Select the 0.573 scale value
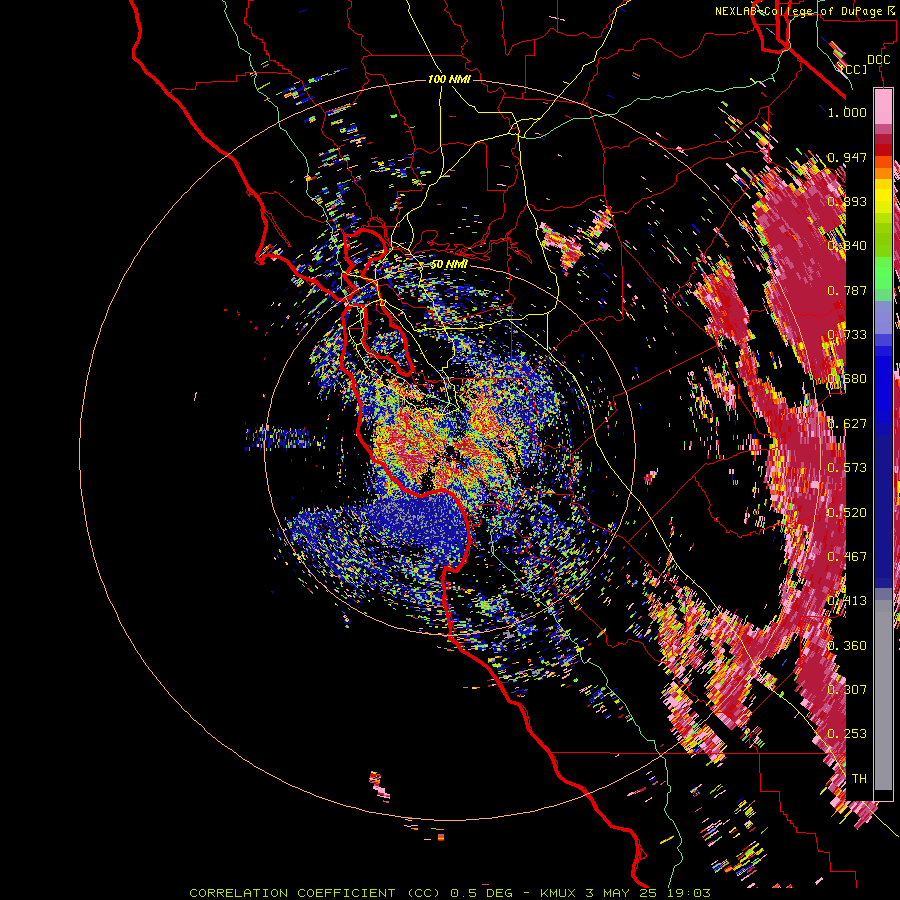900x900 pixels. (x=847, y=468)
